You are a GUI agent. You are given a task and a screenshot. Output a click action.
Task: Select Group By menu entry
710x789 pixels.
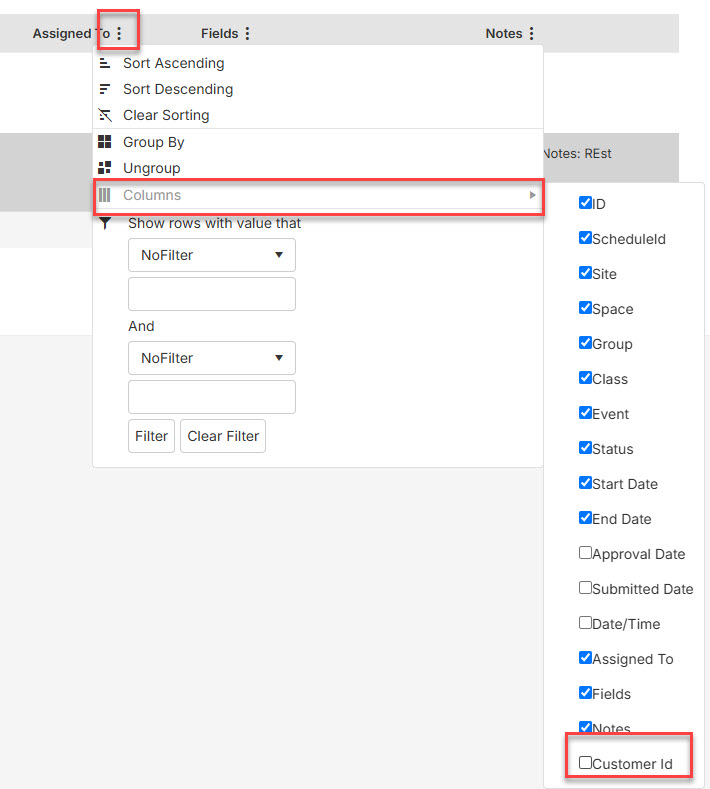[318, 142]
